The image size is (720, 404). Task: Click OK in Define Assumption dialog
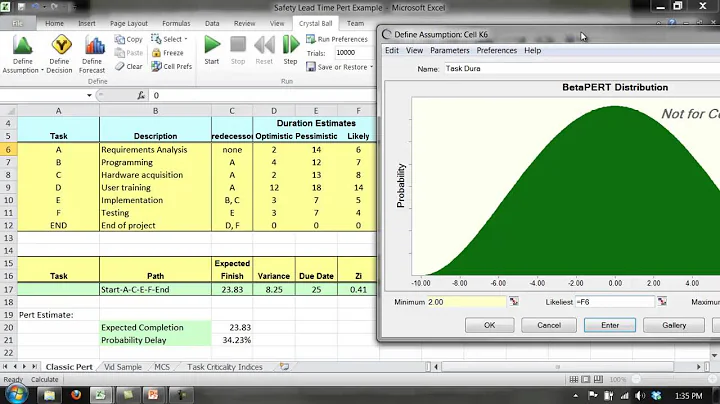[x=489, y=325]
